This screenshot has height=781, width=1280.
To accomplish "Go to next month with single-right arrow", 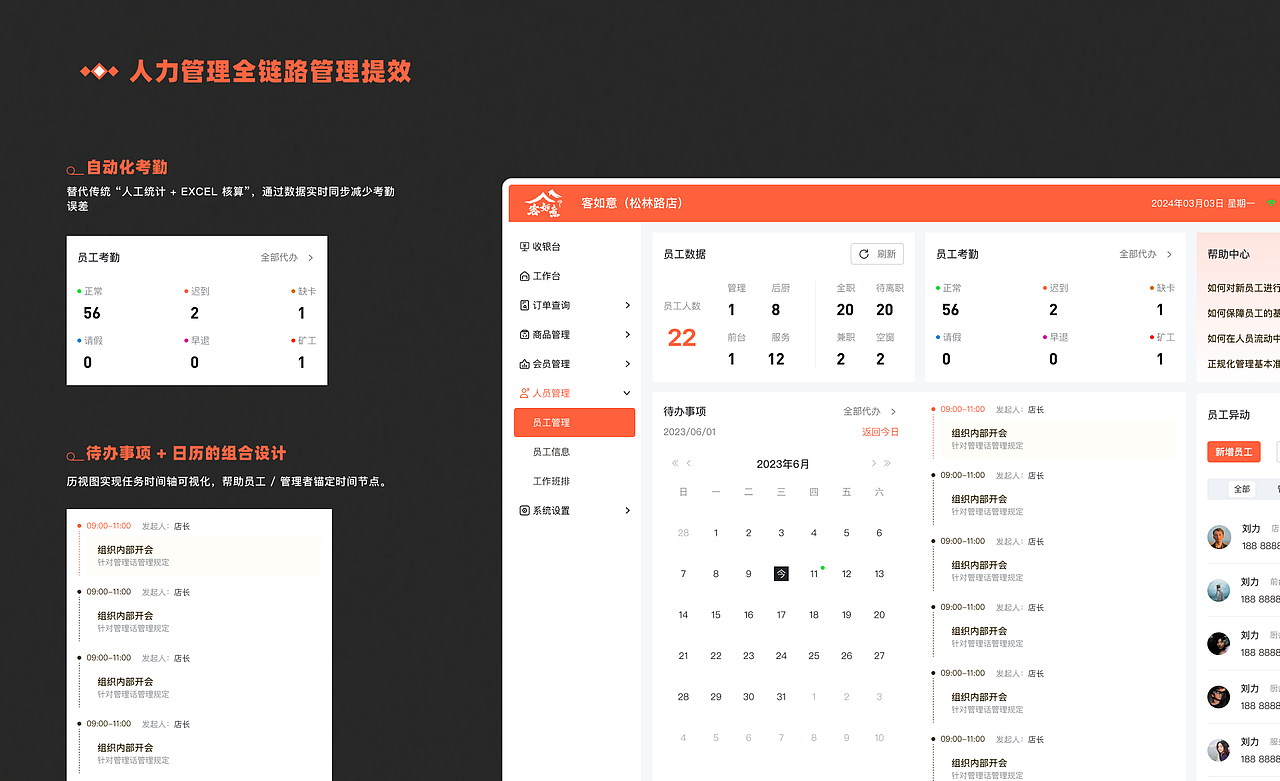I will click(873, 463).
